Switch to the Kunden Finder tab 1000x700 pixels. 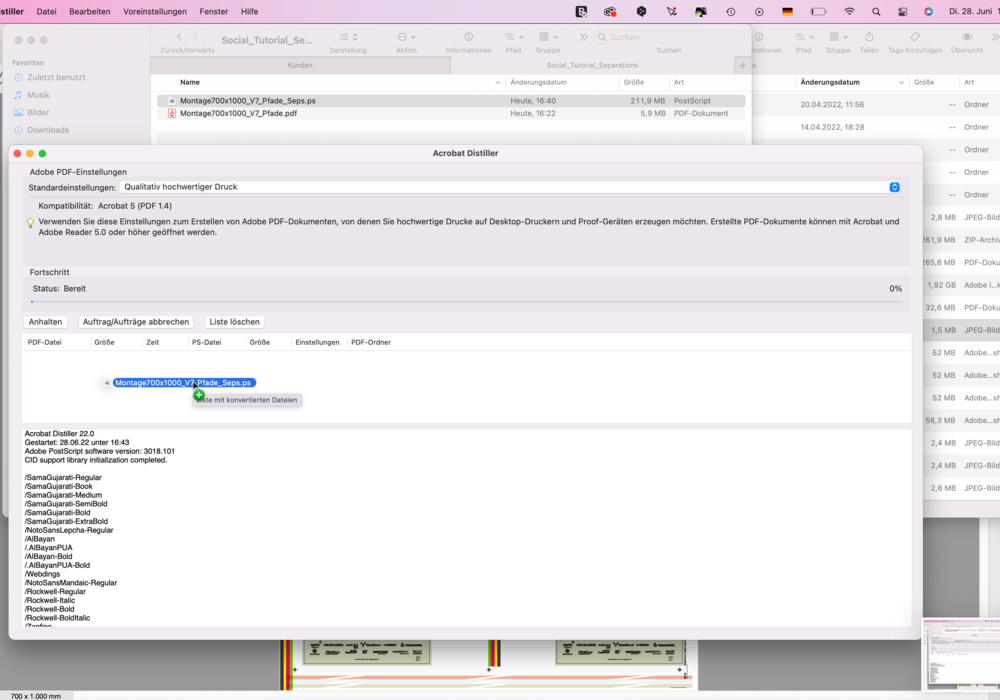(x=300, y=65)
